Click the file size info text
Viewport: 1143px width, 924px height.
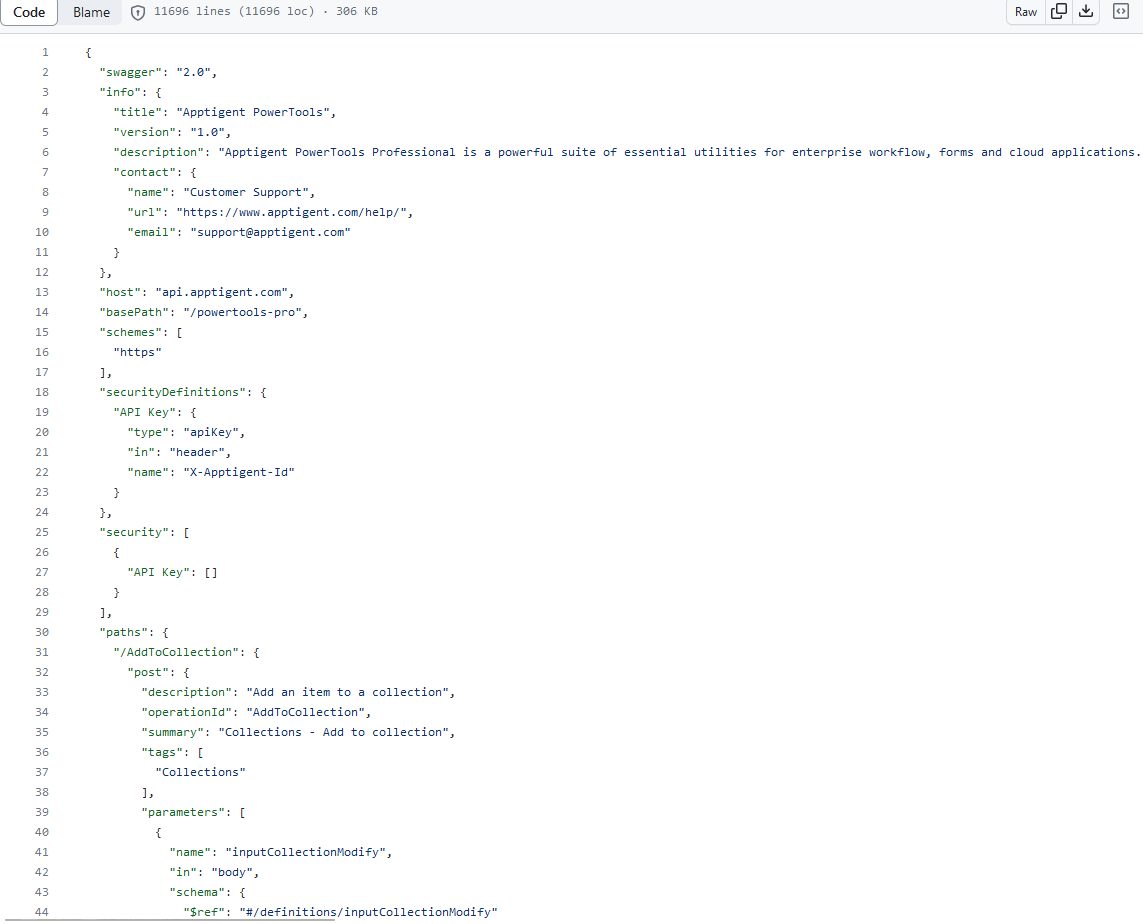265,13
